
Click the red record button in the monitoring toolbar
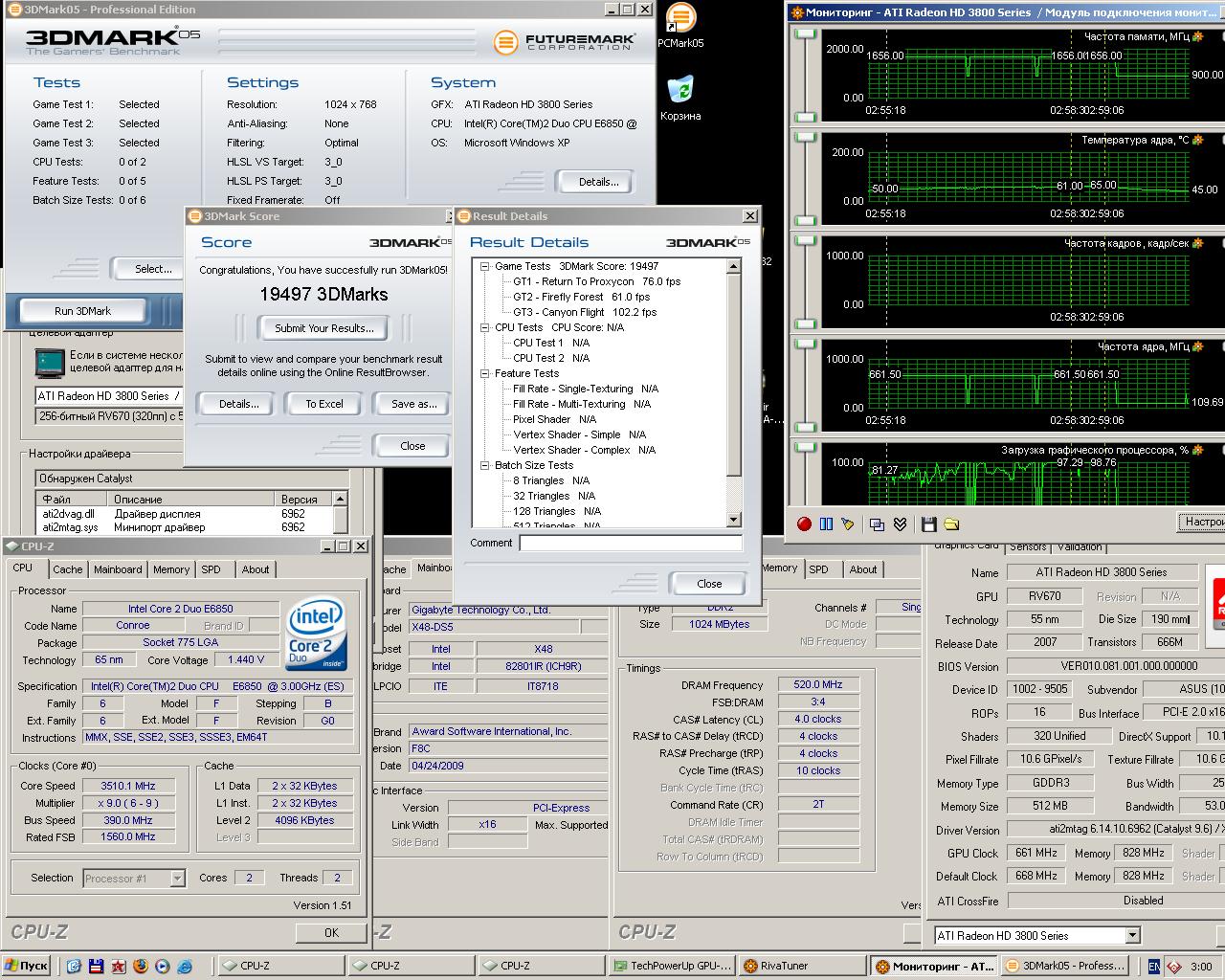(804, 523)
